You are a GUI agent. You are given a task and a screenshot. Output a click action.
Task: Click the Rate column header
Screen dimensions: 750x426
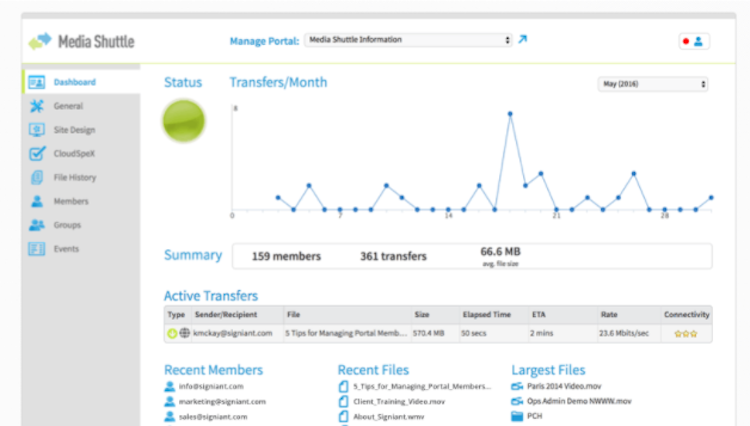pos(609,315)
